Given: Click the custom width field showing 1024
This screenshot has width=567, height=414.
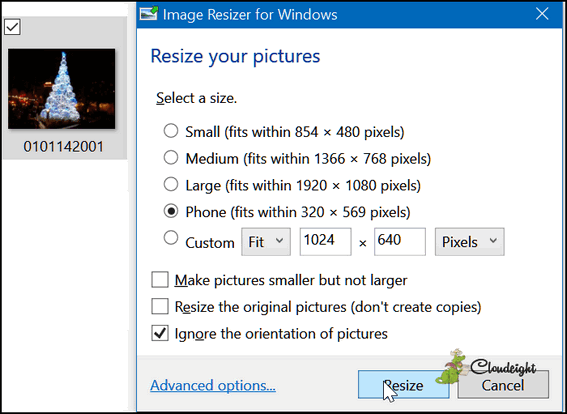Looking at the screenshot, I should click(325, 242).
